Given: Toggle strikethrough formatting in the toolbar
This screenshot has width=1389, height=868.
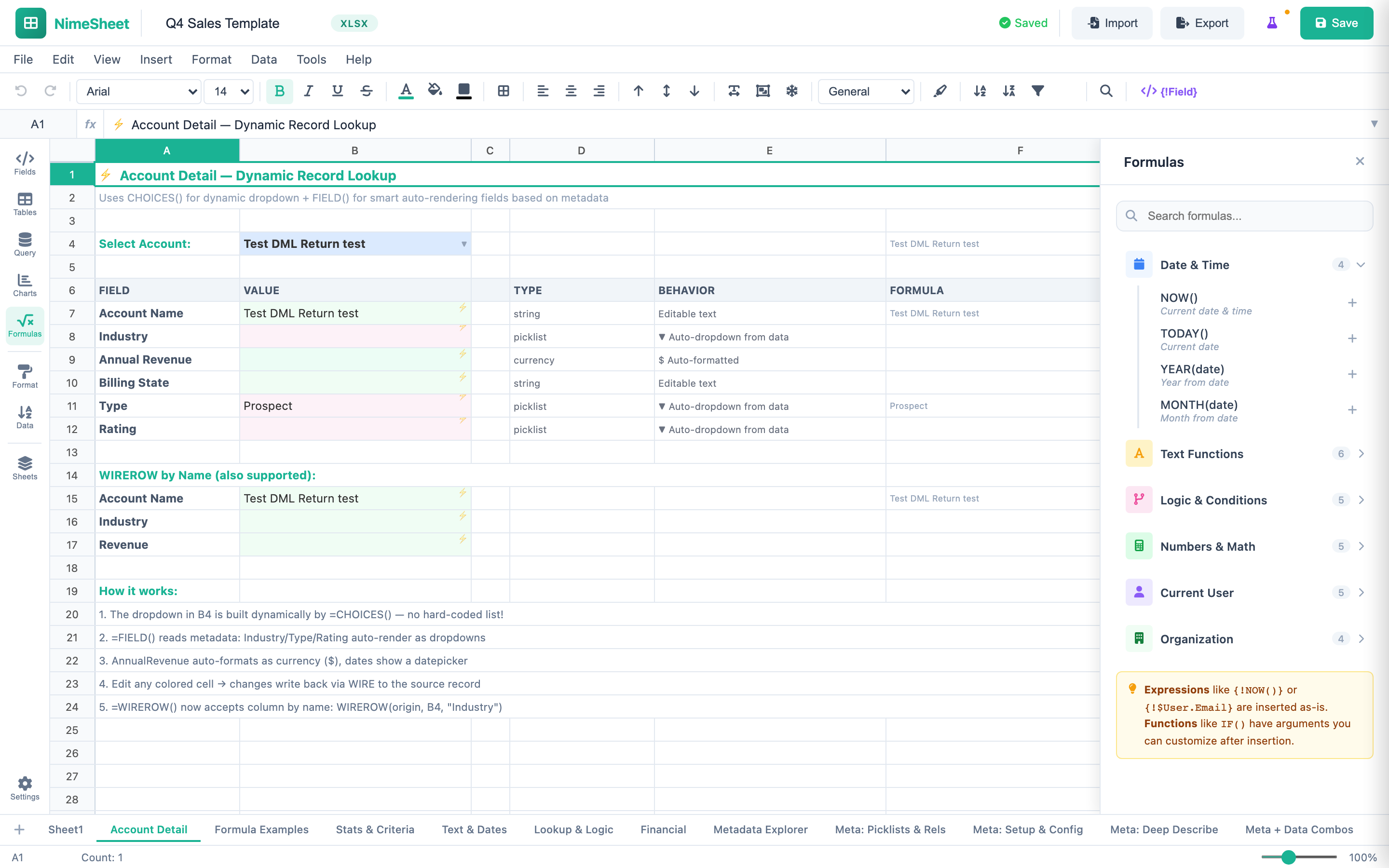Looking at the screenshot, I should [366, 91].
